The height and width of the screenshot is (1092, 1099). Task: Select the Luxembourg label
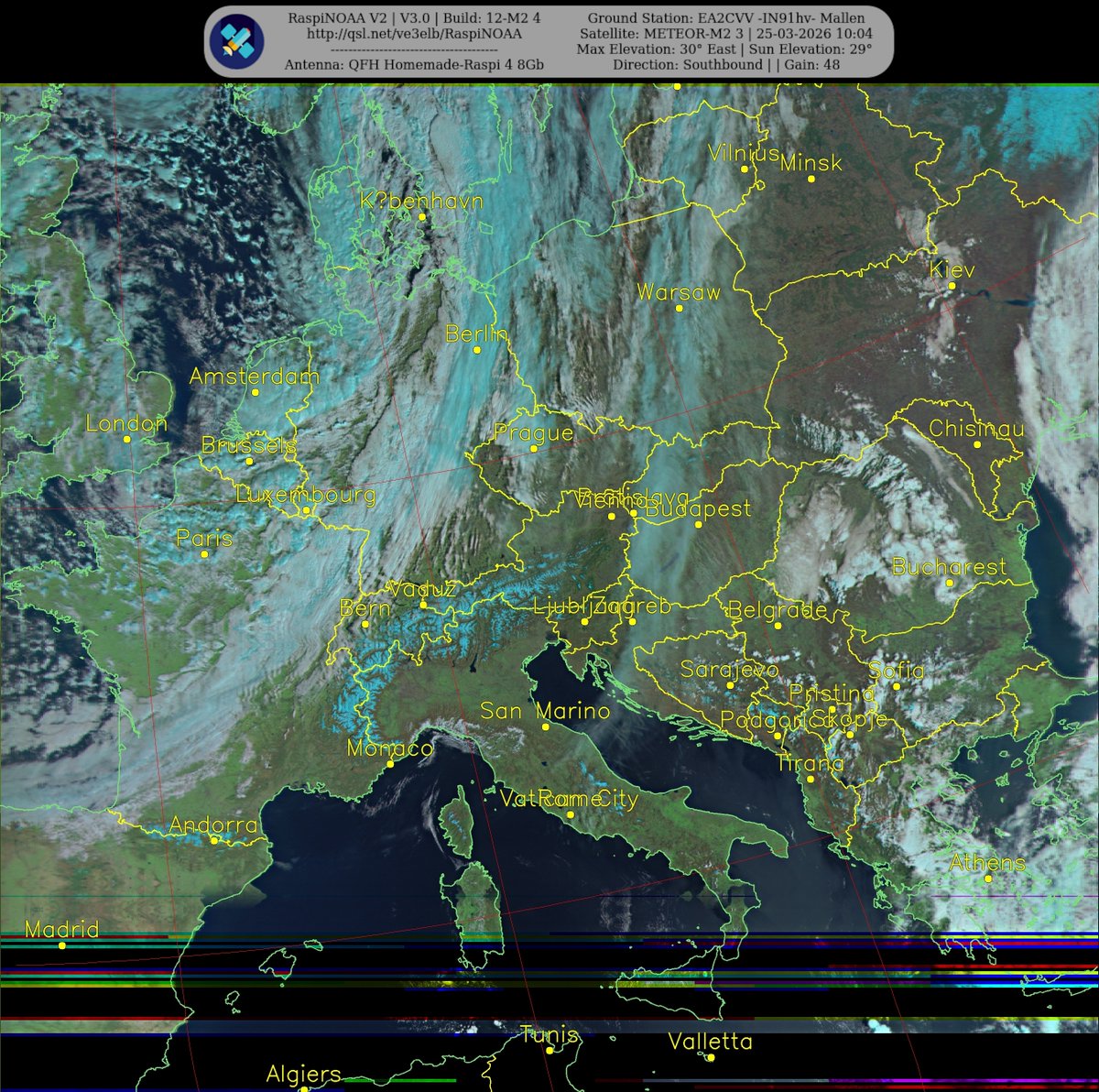click(306, 496)
